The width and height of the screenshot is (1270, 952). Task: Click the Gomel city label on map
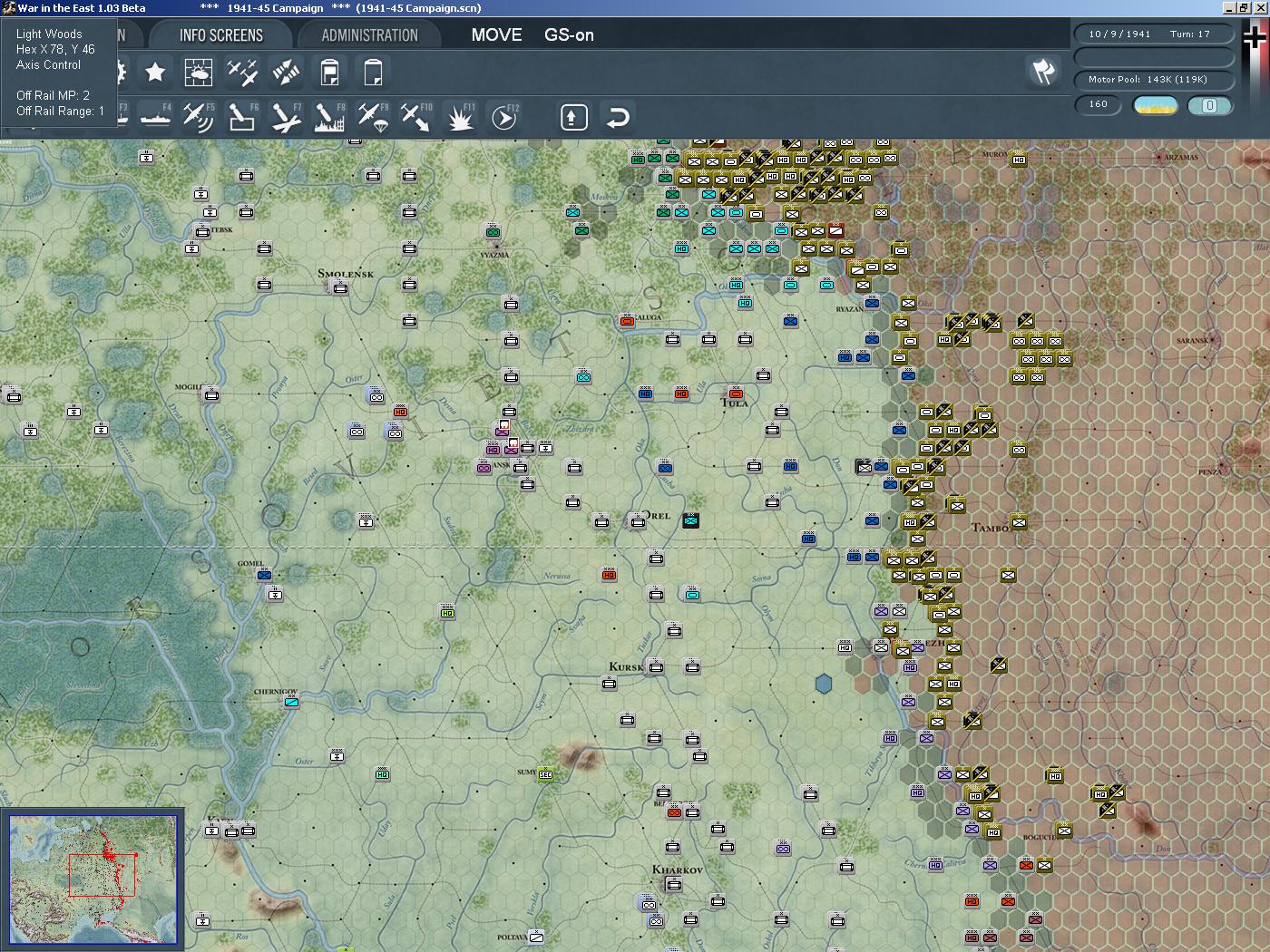click(250, 564)
